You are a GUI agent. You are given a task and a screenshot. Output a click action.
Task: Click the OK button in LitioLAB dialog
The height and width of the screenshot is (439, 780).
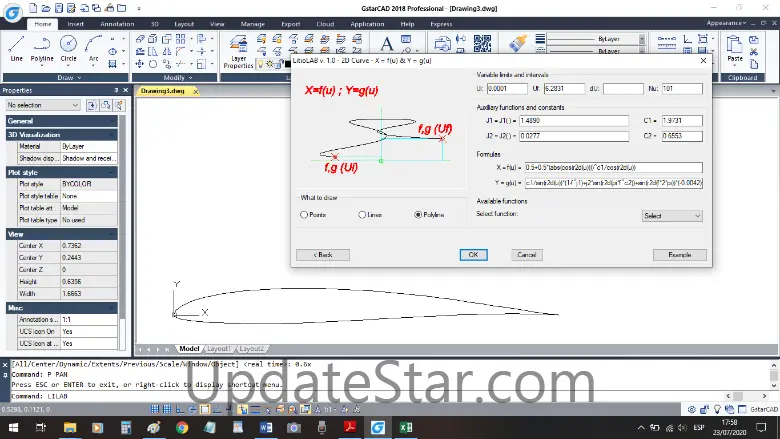473,255
